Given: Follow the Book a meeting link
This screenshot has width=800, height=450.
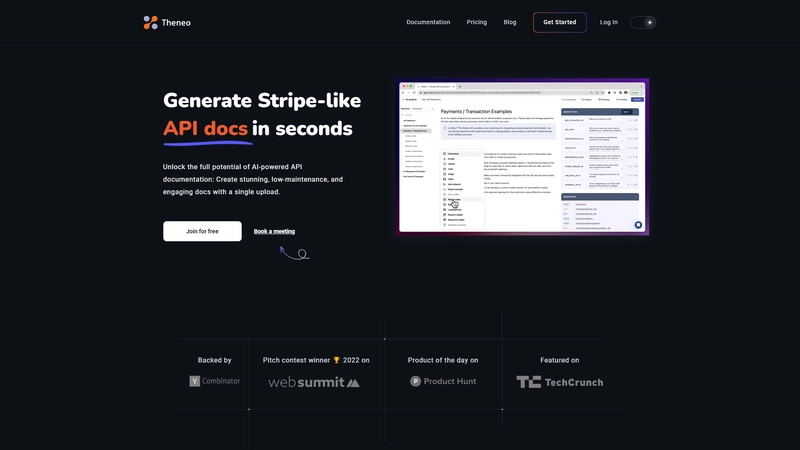Looking at the screenshot, I should (x=274, y=231).
